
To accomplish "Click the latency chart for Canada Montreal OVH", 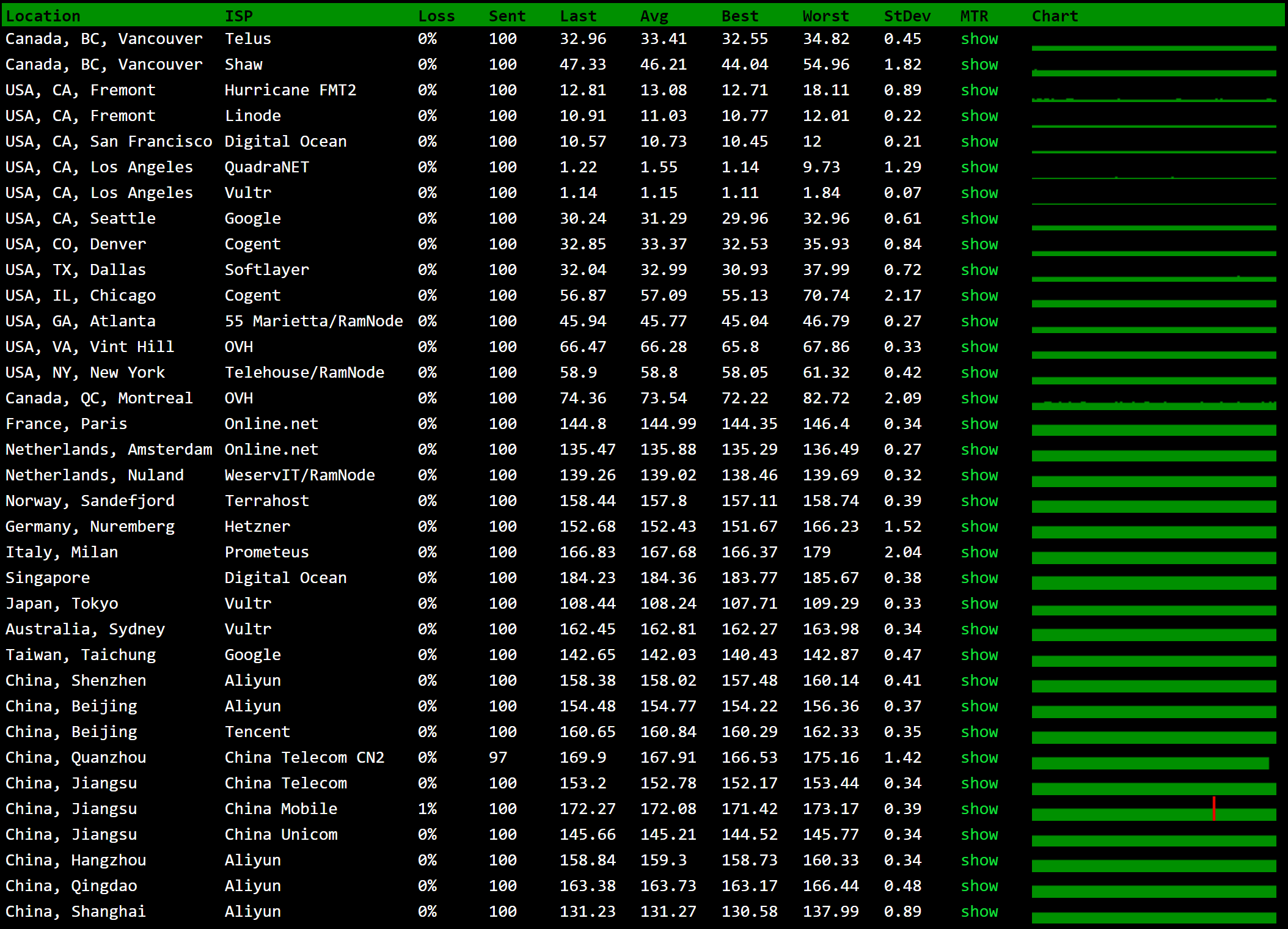I will click(1154, 405).
